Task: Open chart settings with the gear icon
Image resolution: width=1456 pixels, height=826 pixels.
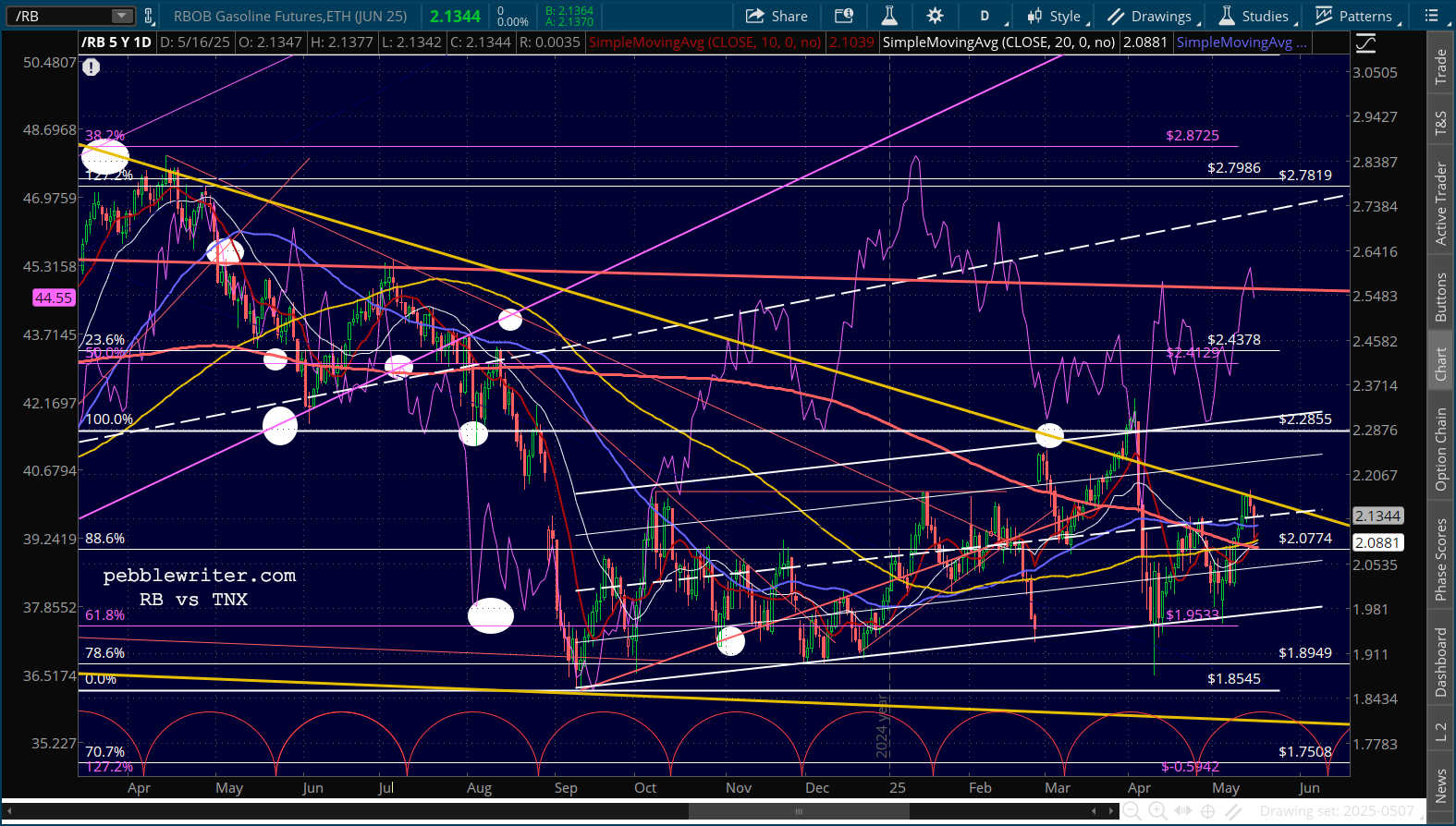Action: [x=935, y=16]
